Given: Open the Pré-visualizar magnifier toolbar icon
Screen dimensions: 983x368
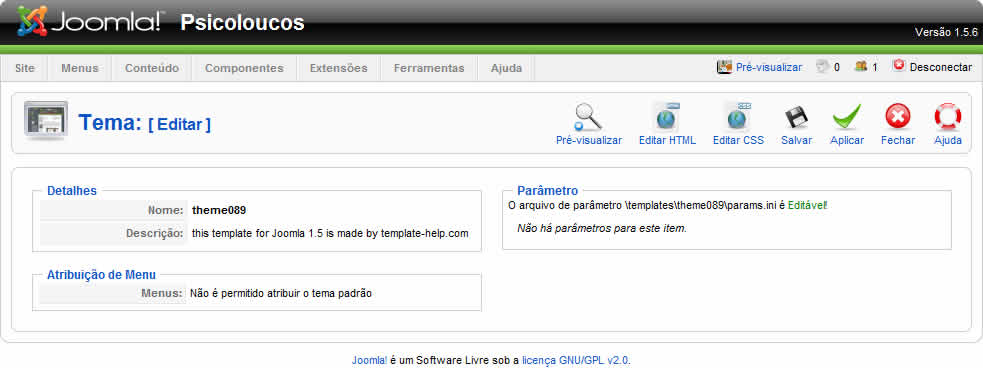Looking at the screenshot, I should 588,117.
